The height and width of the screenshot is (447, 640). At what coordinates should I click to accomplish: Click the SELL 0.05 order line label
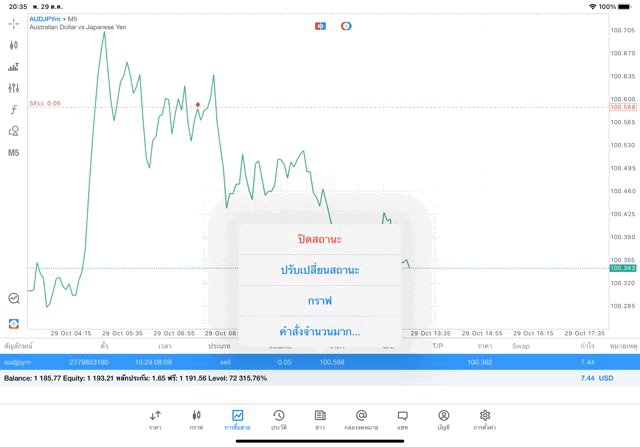point(45,103)
